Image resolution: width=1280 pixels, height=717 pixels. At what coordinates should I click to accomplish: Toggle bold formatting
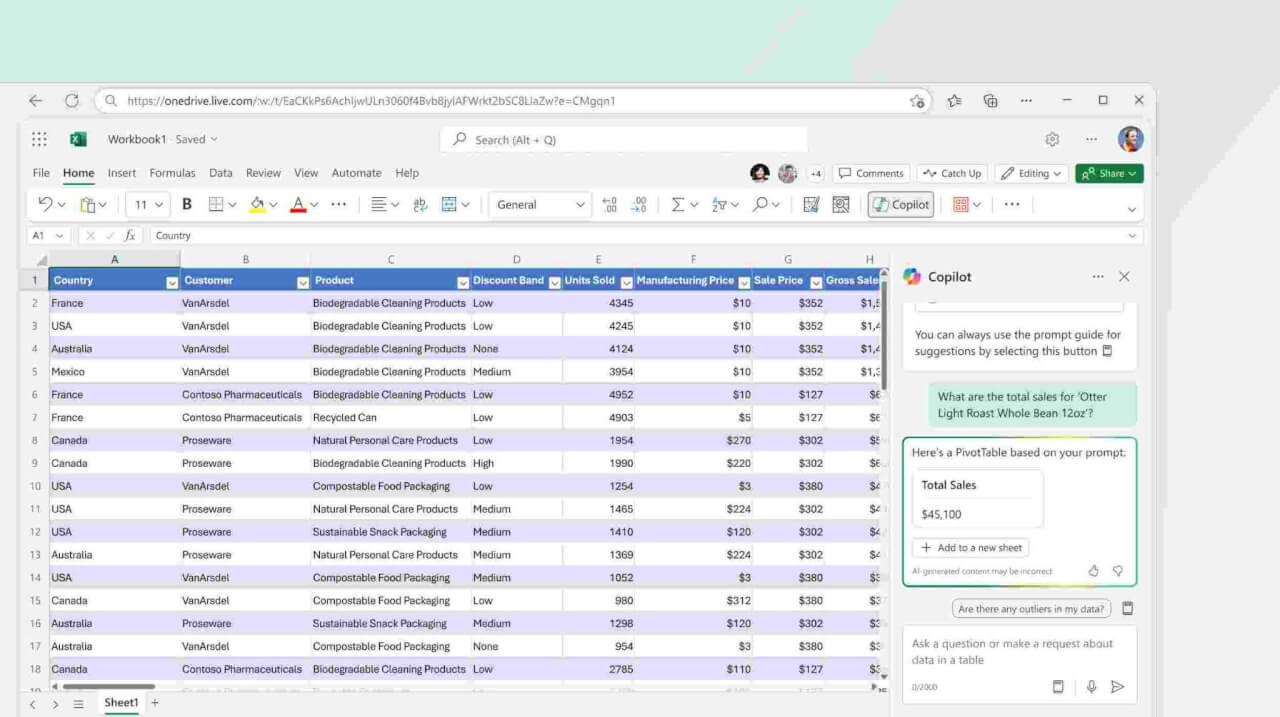pos(187,204)
